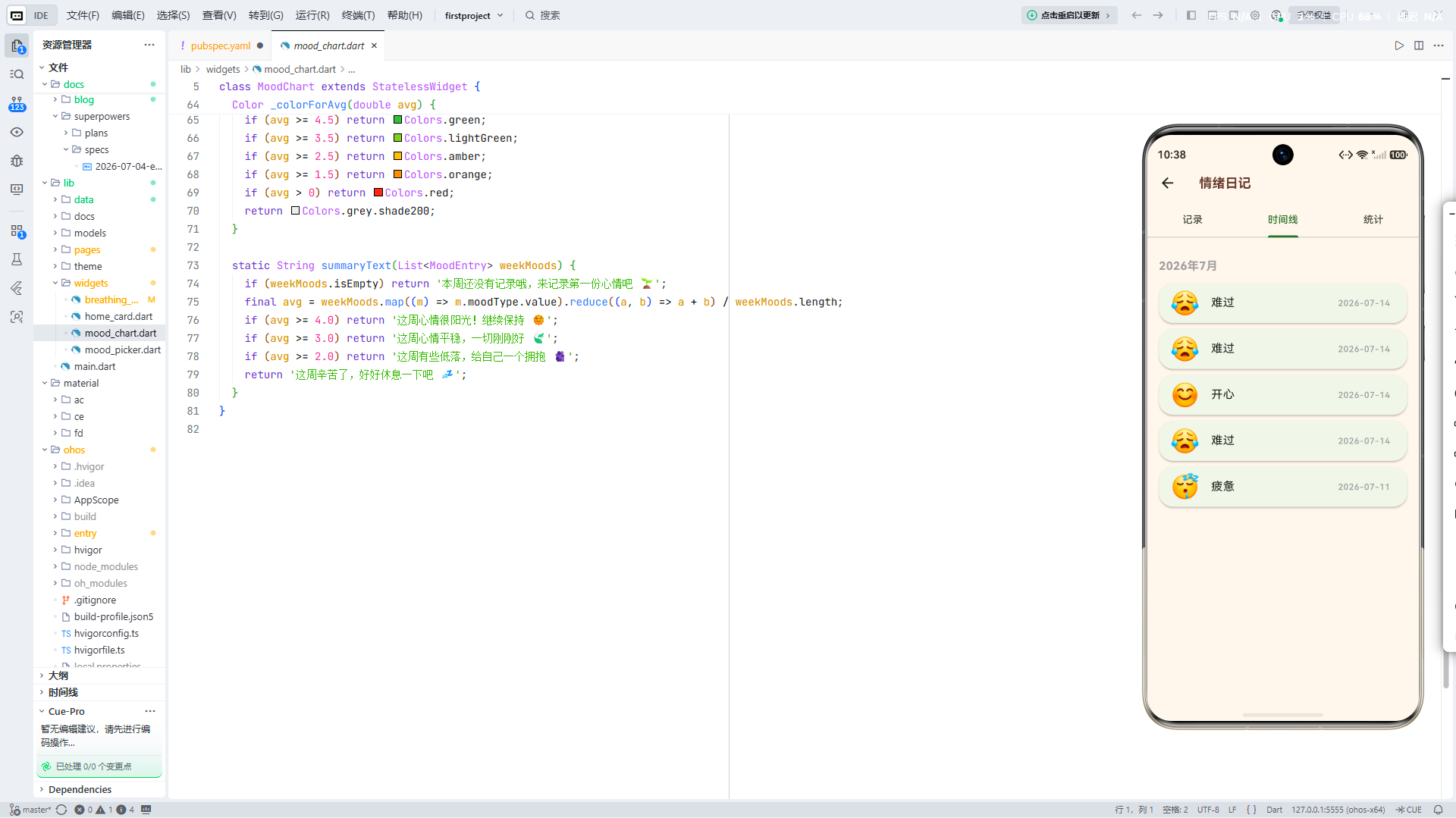
Task: Navigate forward with the right arrow icon
Action: 1158,15
